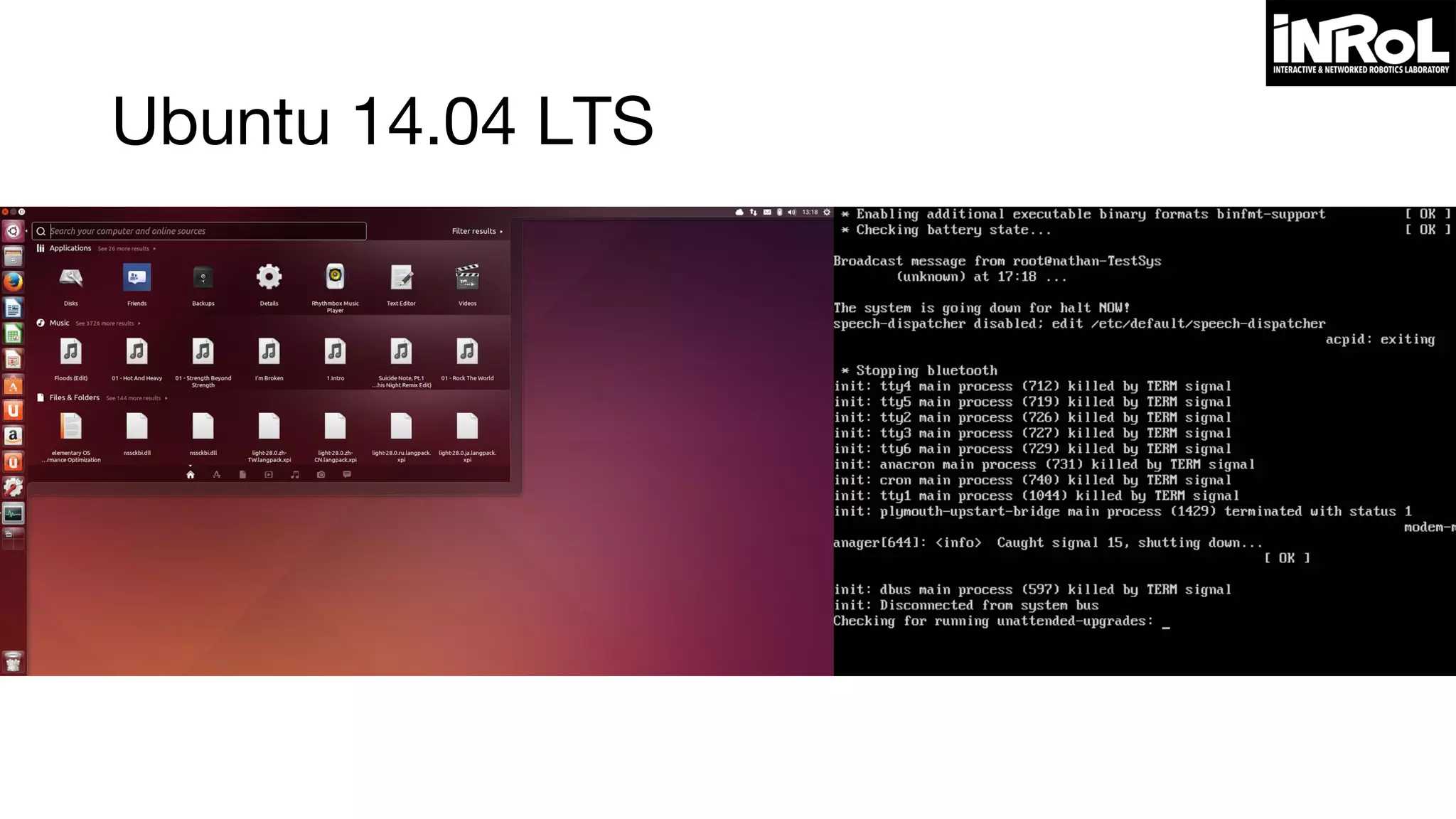The height and width of the screenshot is (819, 1456).
Task: Launch the Friends application
Action: click(136, 285)
